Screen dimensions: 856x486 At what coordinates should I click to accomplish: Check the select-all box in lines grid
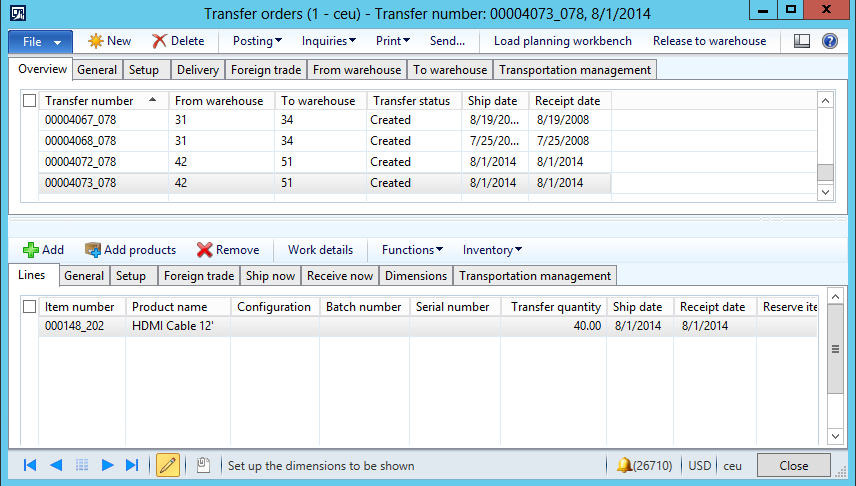[30, 307]
